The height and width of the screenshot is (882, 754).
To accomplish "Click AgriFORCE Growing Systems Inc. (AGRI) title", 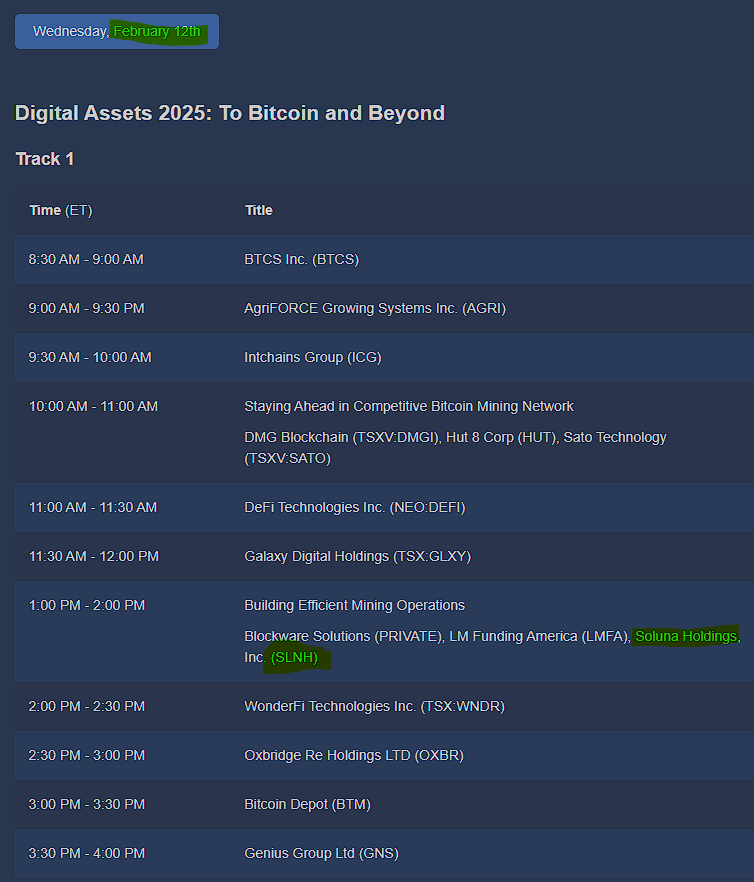I will 375,308.
